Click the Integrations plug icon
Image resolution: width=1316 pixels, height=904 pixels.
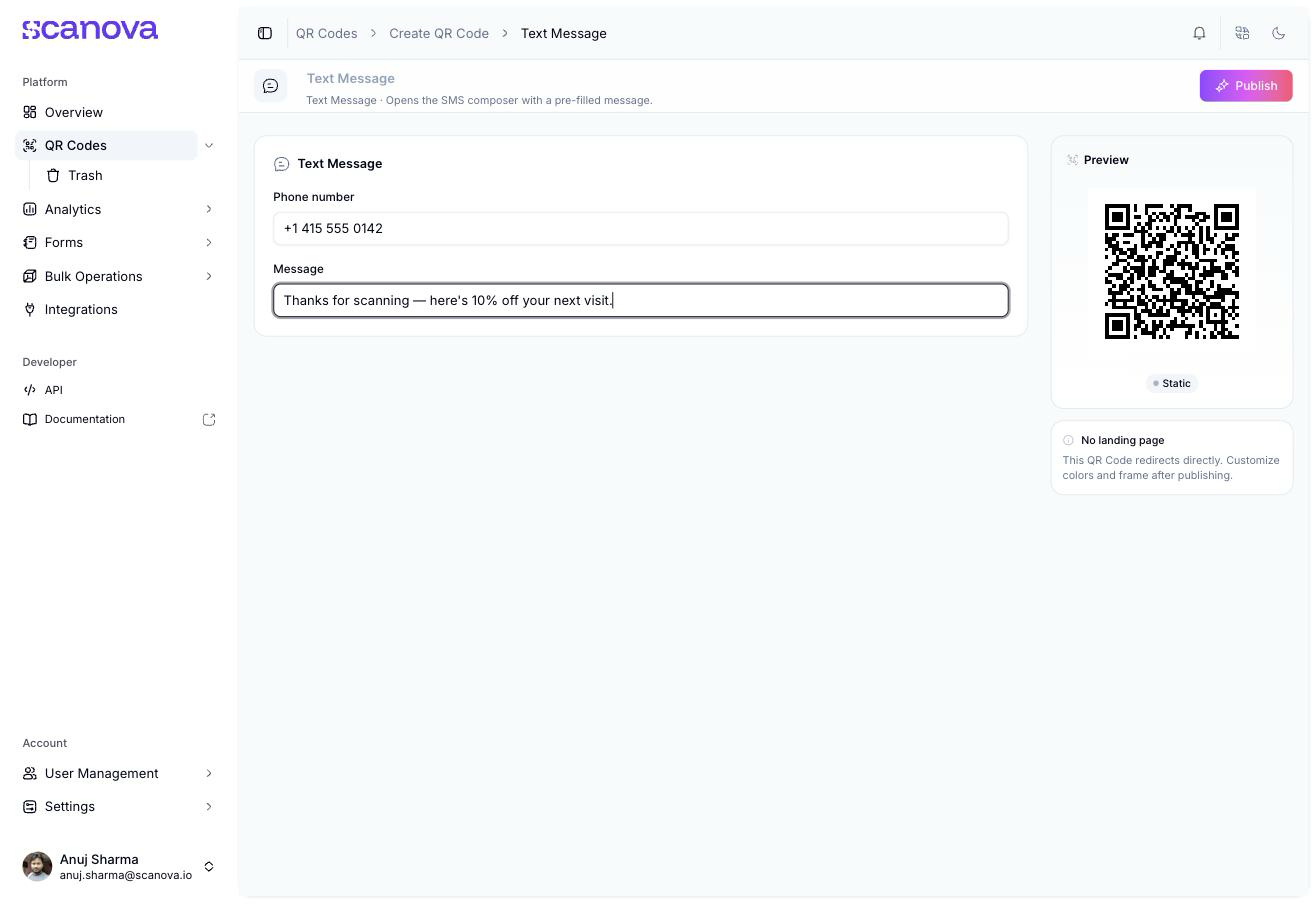(30, 309)
